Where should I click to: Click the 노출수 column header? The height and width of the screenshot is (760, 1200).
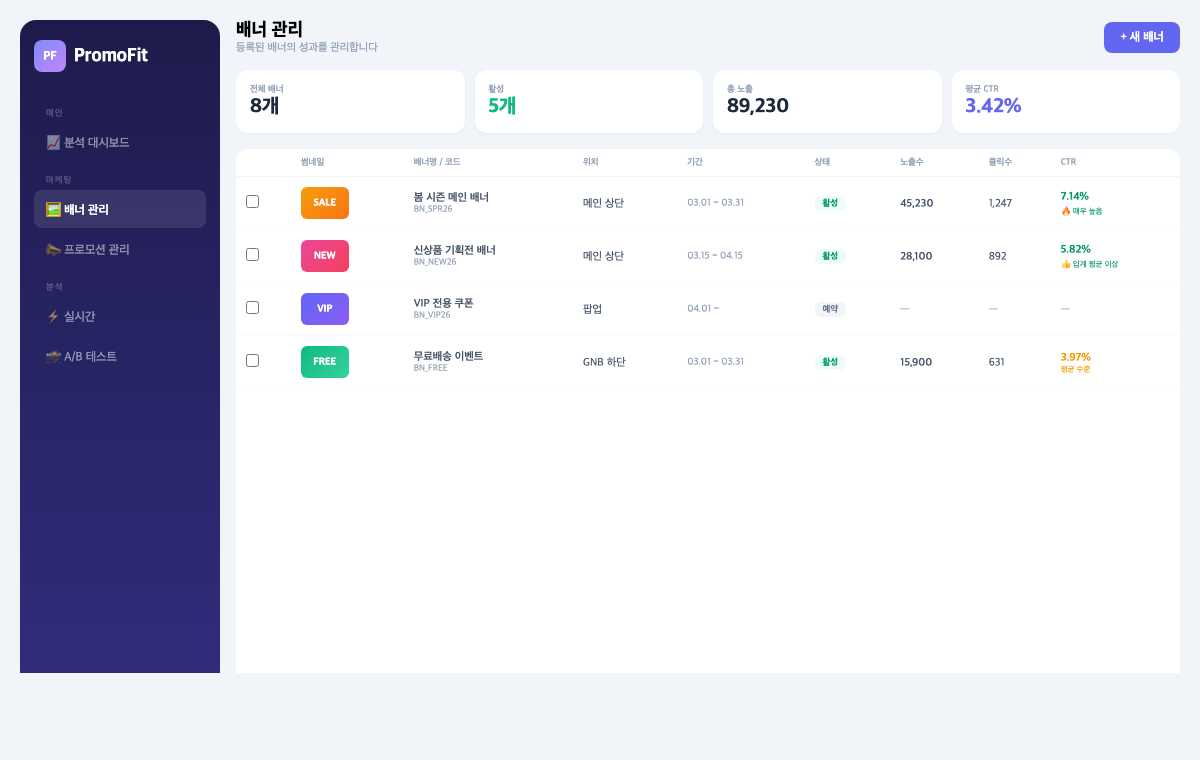(x=912, y=162)
